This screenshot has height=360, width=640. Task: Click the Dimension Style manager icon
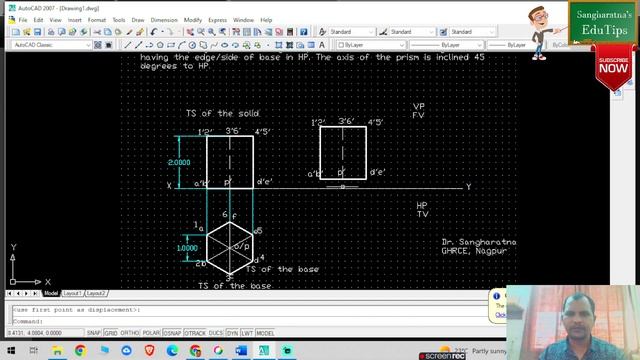click(x=383, y=32)
